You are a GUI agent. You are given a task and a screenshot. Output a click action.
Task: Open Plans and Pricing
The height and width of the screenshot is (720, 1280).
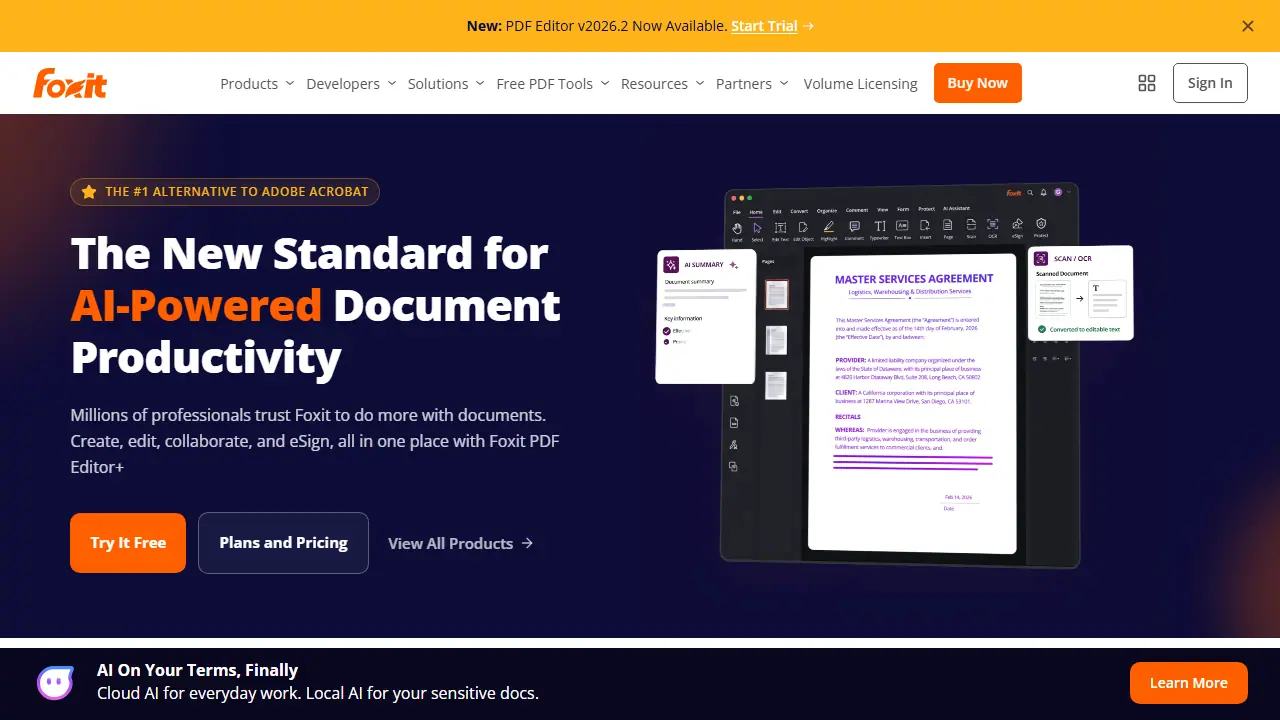(x=283, y=543)
